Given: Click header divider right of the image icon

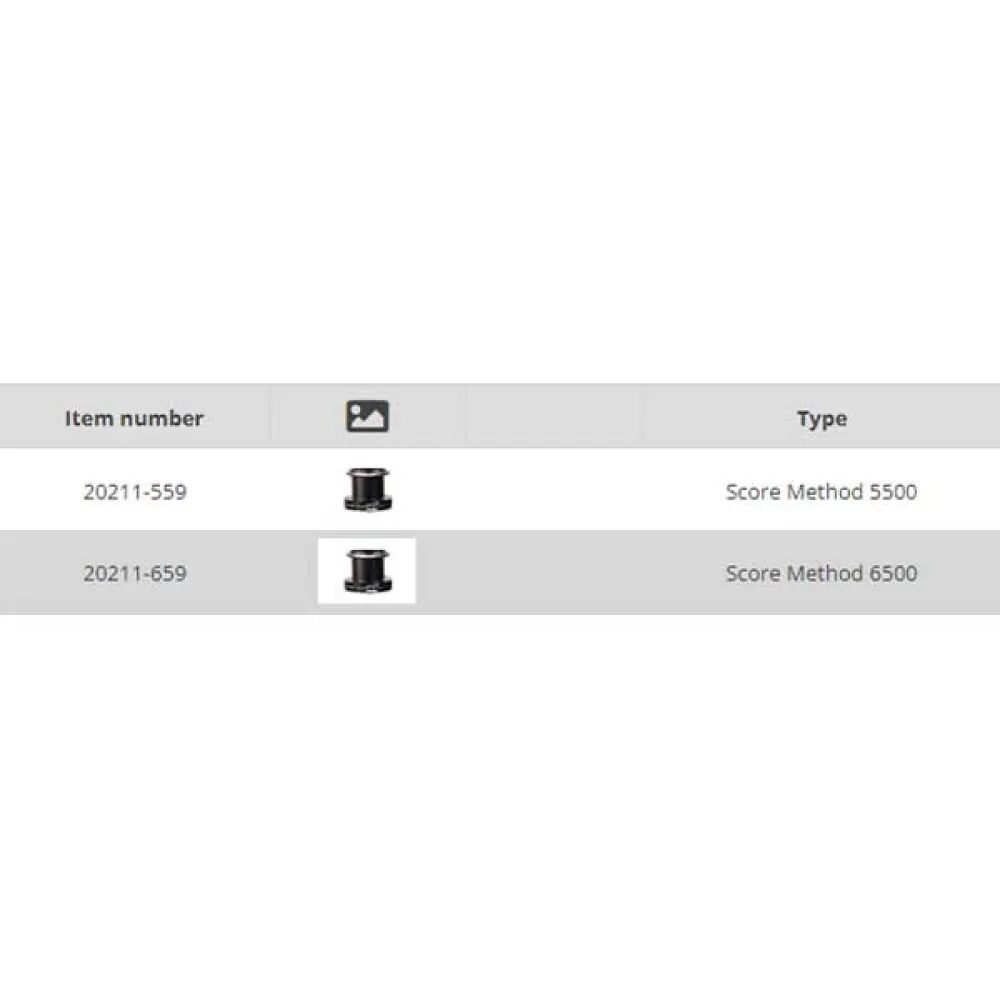Looking at the screenshot, I should click(466, 418).
